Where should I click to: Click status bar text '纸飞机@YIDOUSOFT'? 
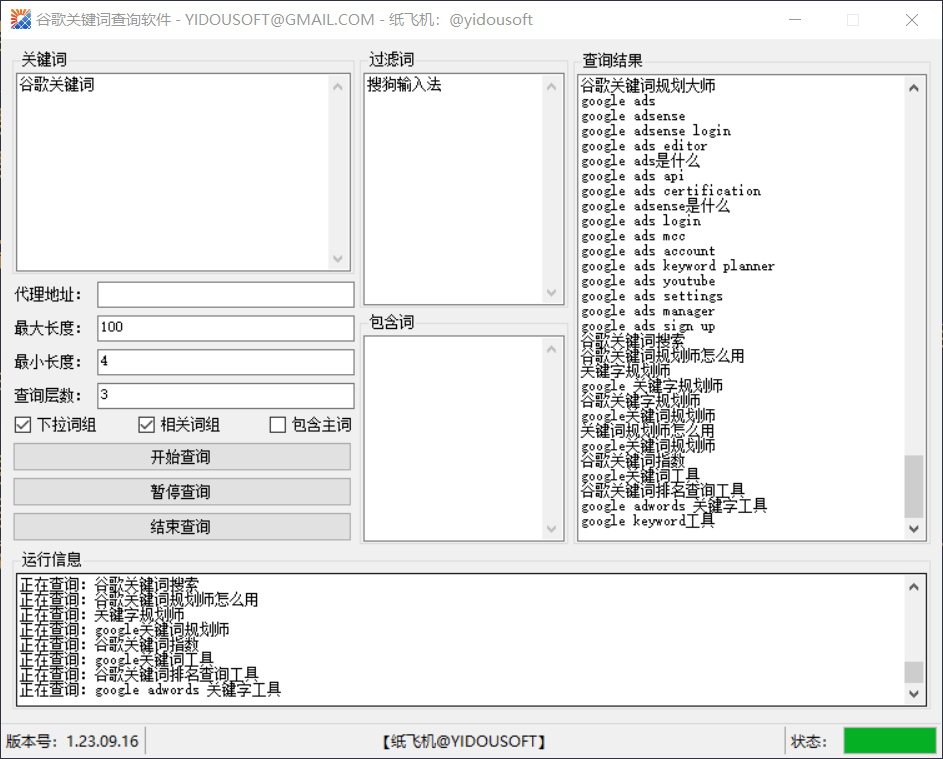[464, 742]
